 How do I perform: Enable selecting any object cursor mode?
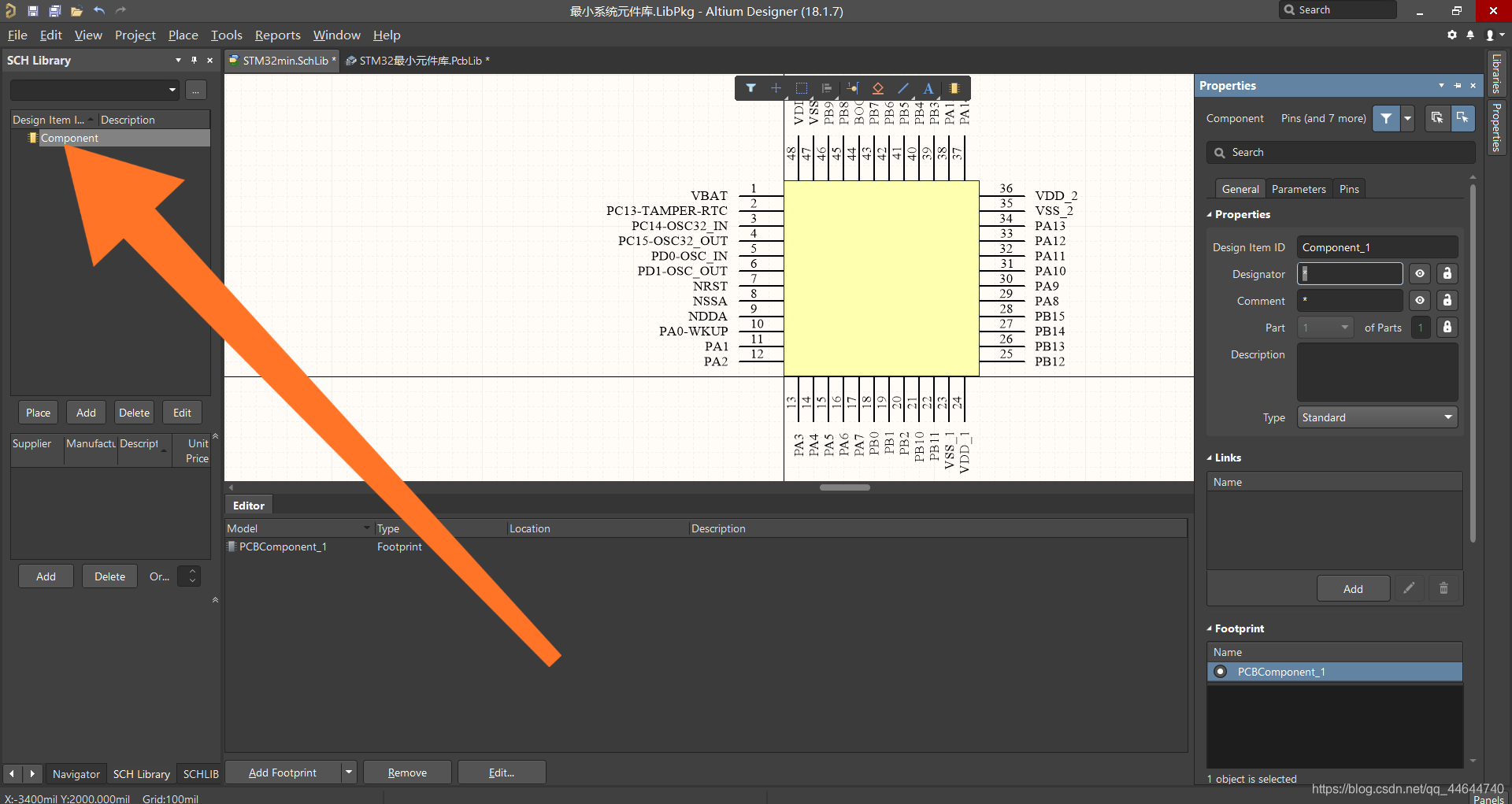tap(1437, 118)
